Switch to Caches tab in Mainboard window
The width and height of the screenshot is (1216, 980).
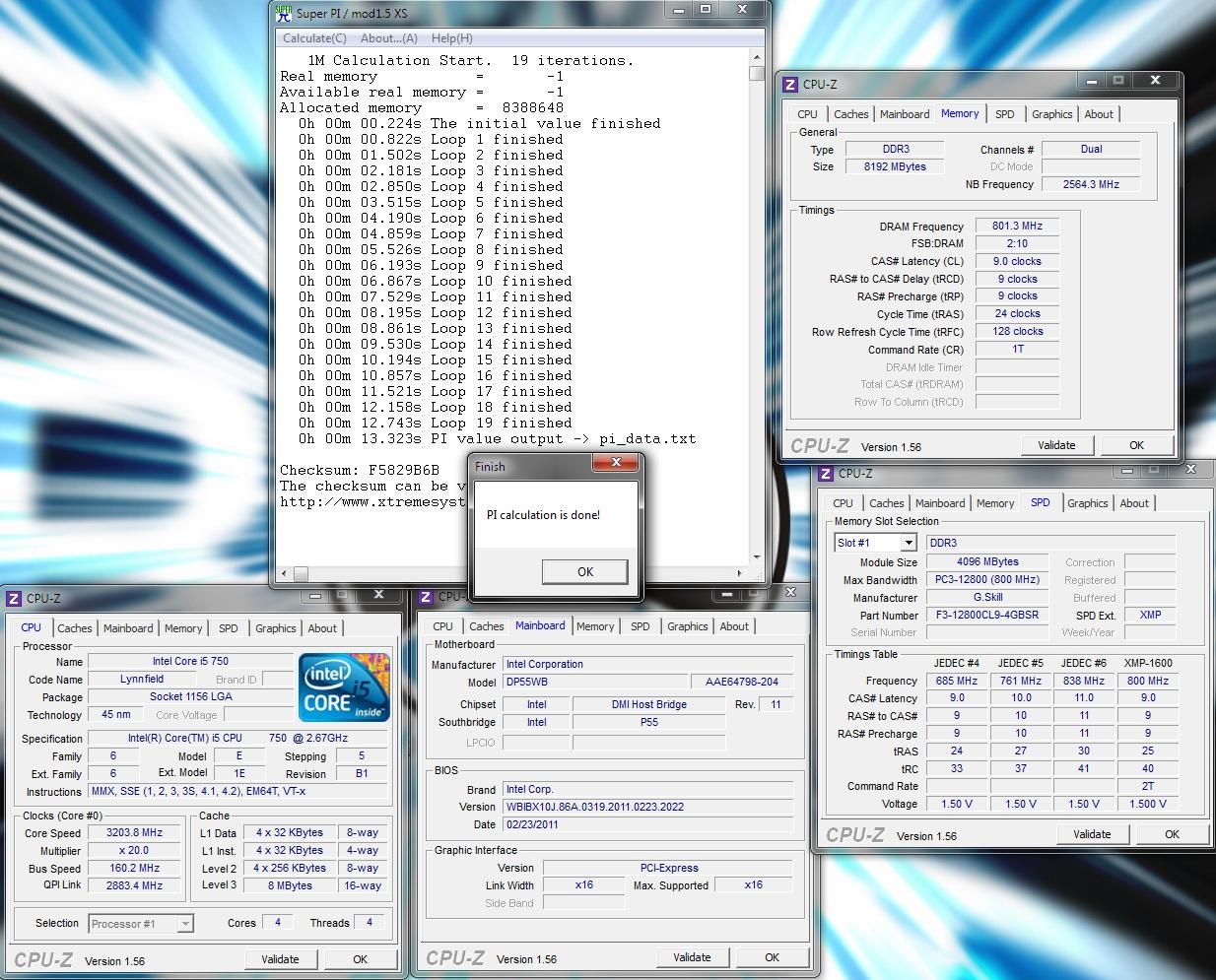[487, 626]
